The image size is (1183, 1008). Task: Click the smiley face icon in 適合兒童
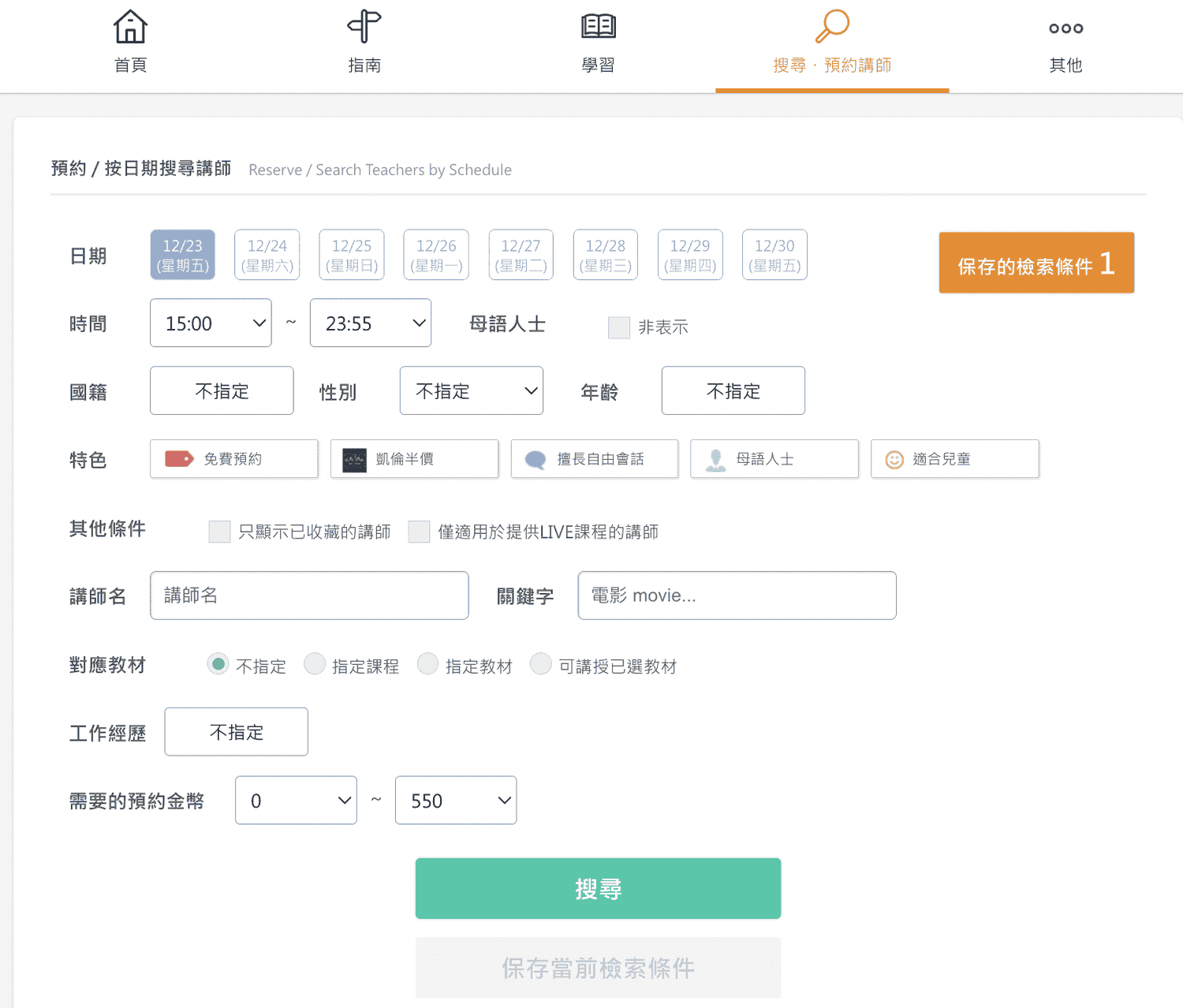coord(894,460)
